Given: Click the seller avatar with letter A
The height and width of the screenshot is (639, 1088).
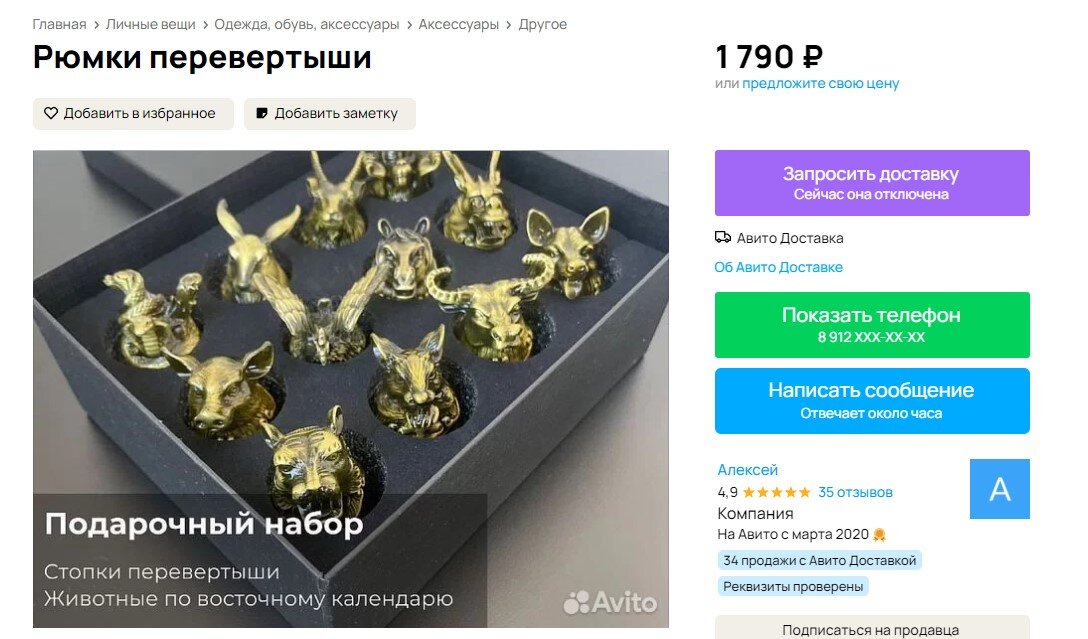Looking at the screenshot, I should (x=999, y=488).
